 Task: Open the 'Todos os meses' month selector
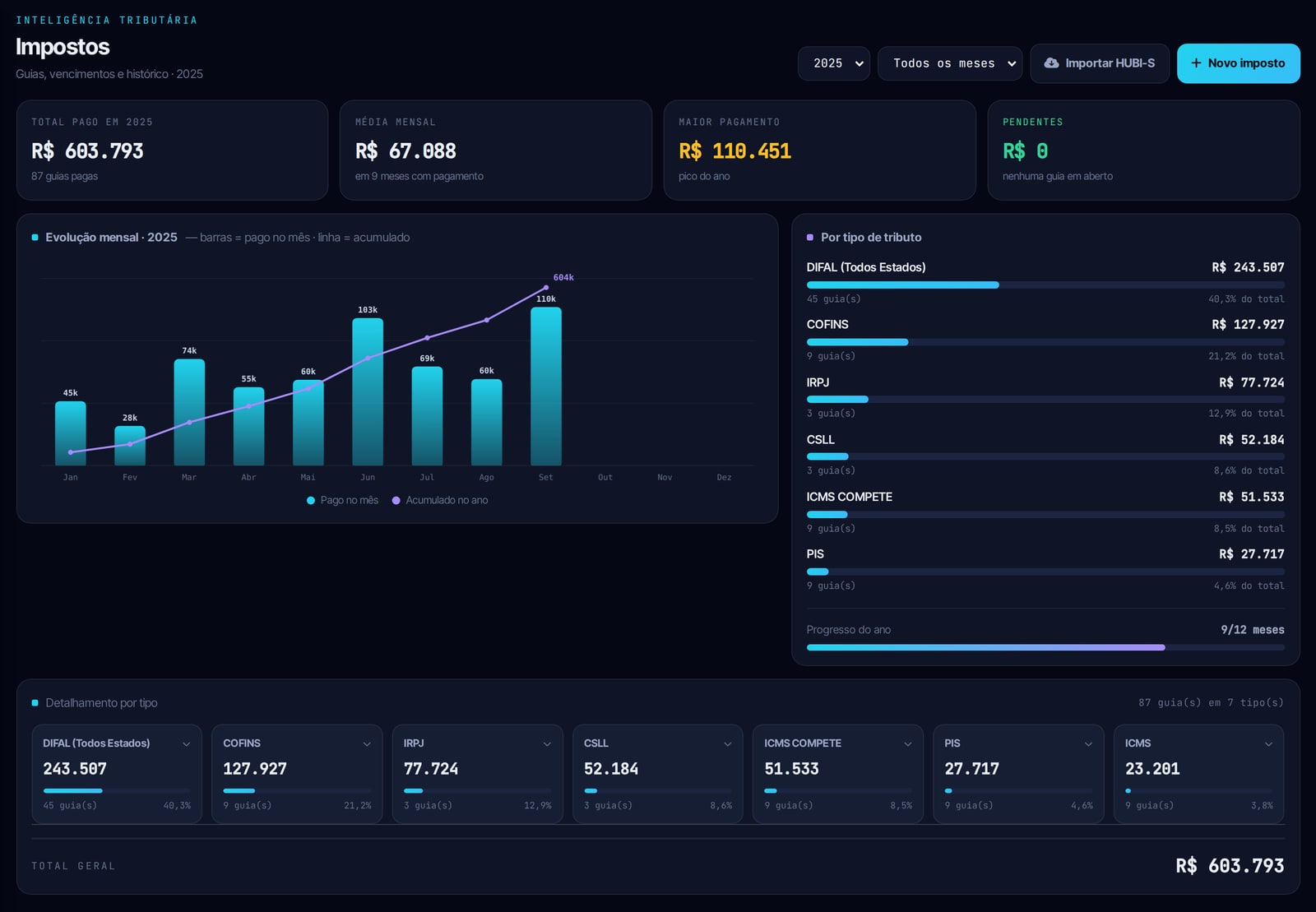click(950, 63)
